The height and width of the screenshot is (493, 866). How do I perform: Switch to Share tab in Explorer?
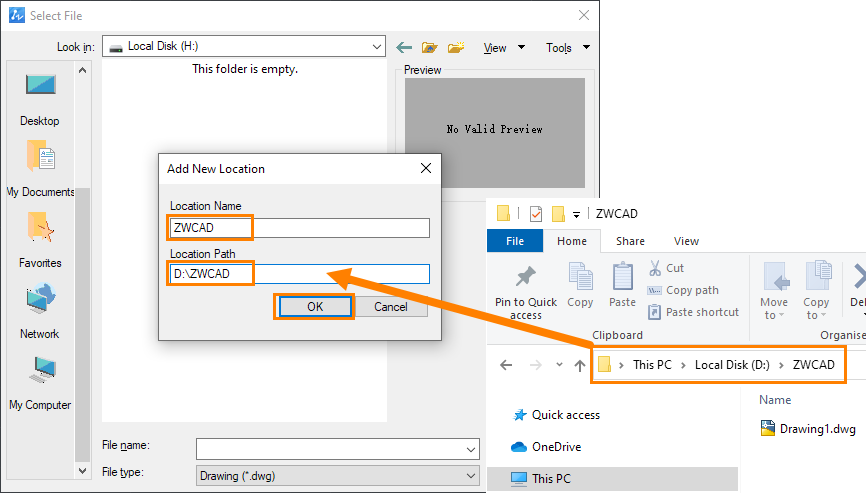point(630,241)
